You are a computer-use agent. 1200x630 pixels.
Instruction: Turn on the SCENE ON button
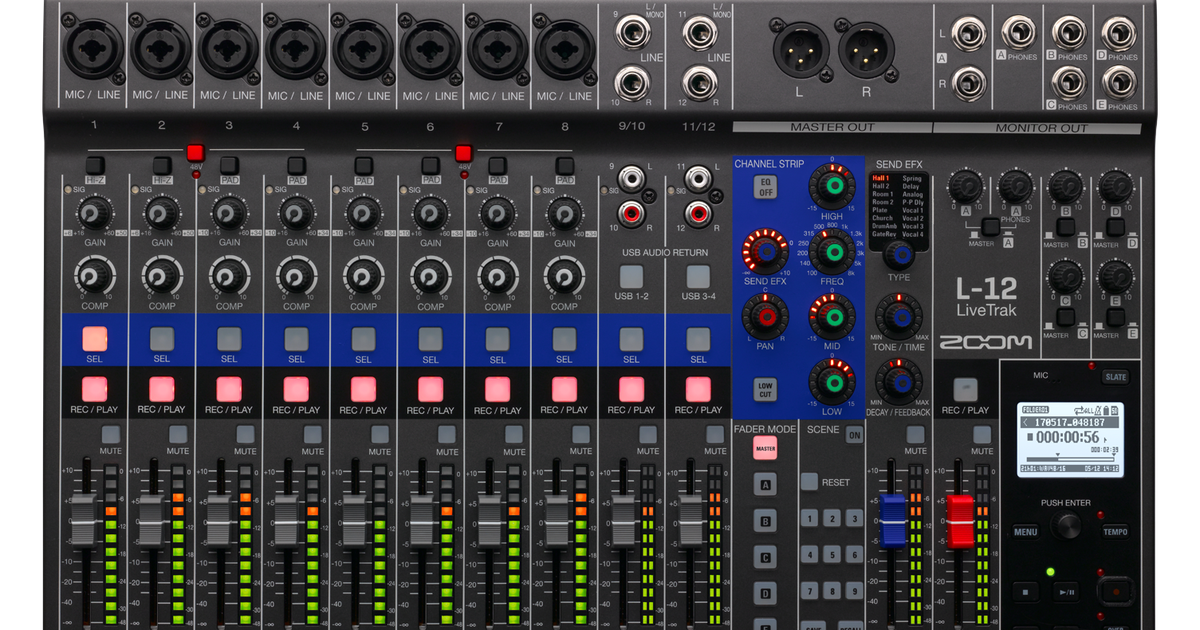click(854, 435)
